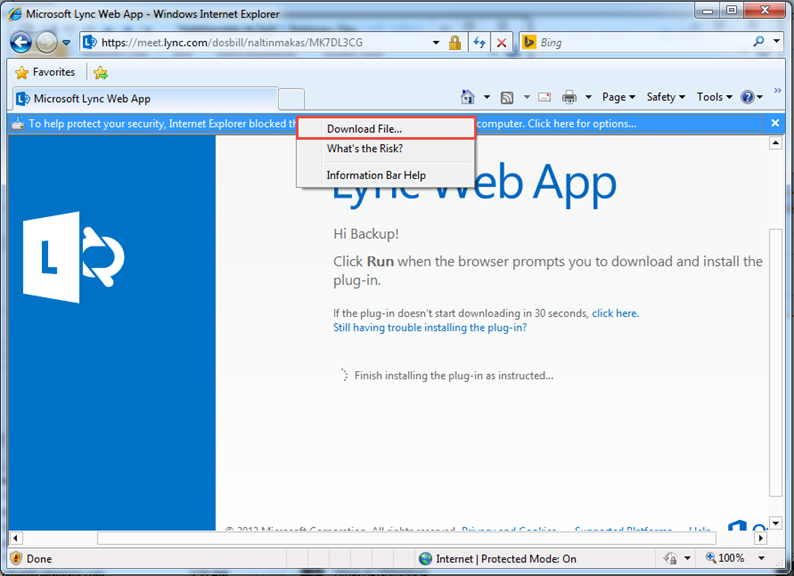Open 'Still having trouble installing the plug-in?' link

pos(430,328)
